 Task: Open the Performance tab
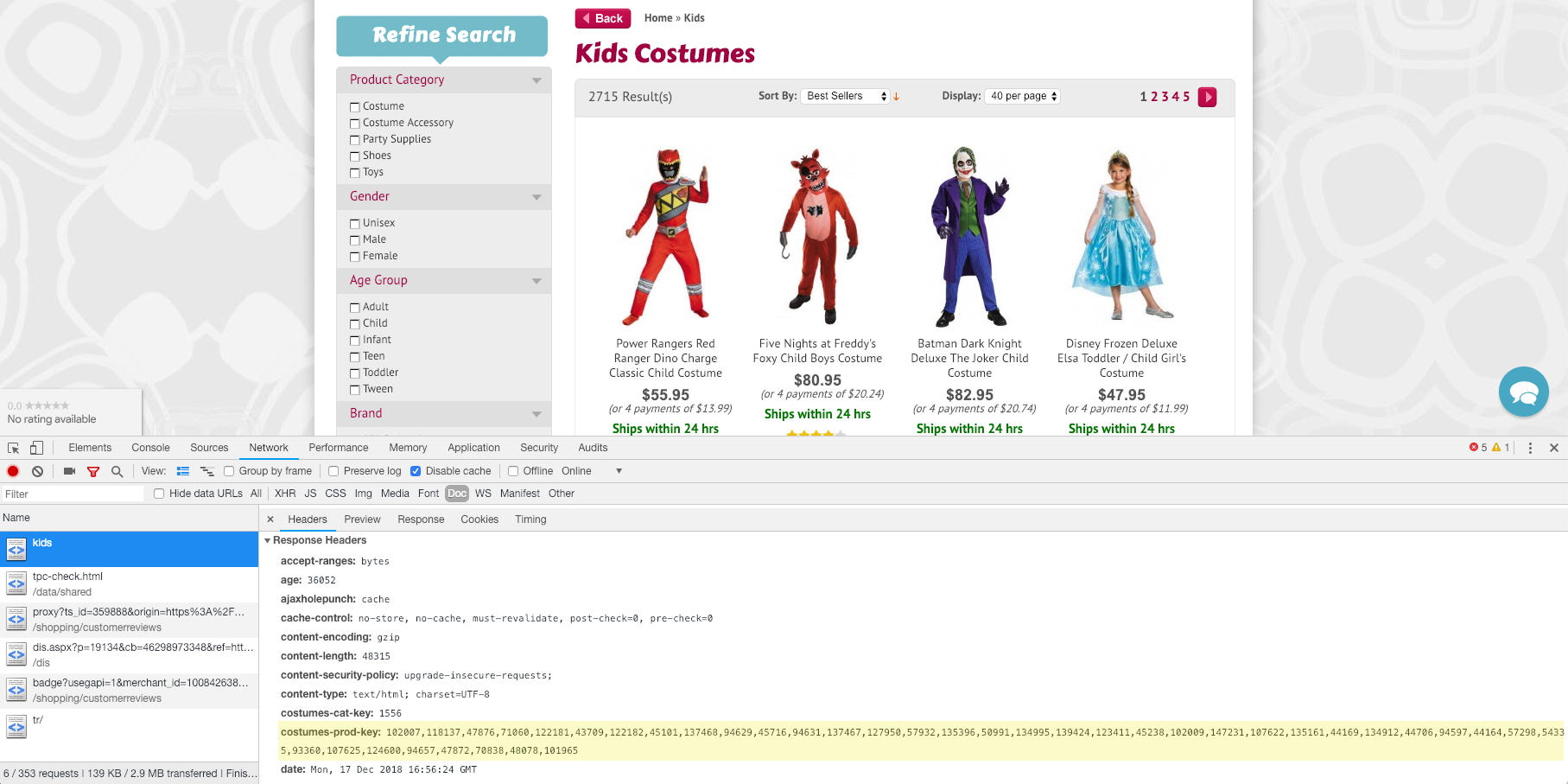(x=338, y=448)
